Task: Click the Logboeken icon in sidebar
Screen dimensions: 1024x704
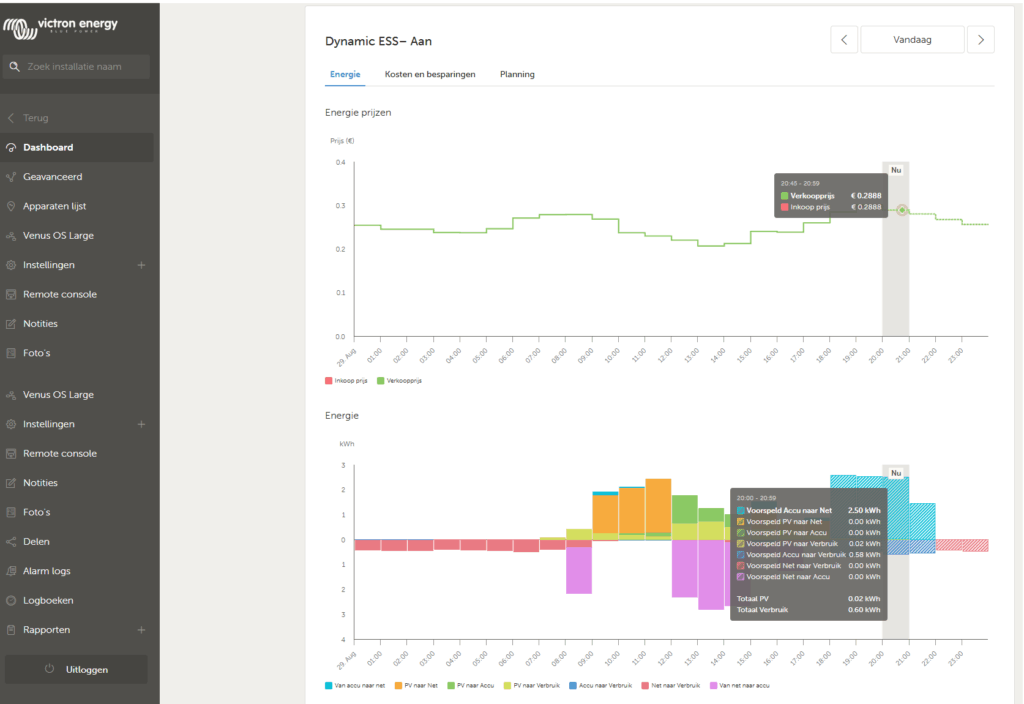Action: tap(11, 601)
